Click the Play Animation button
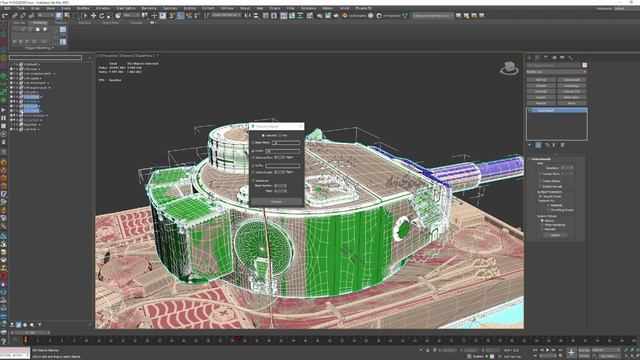 click(x=548, y=350)
